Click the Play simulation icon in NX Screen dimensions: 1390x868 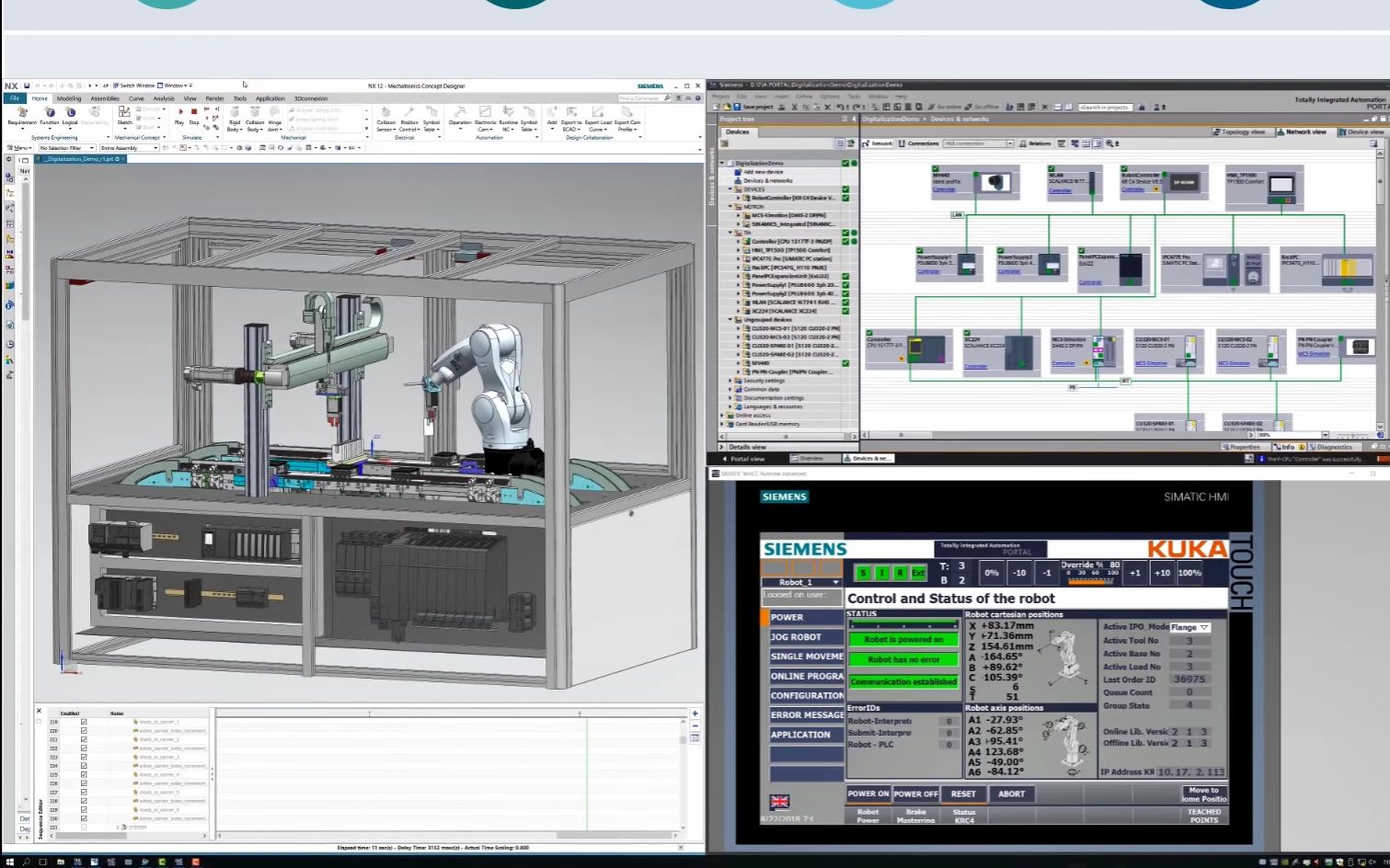tap(179, 113)
